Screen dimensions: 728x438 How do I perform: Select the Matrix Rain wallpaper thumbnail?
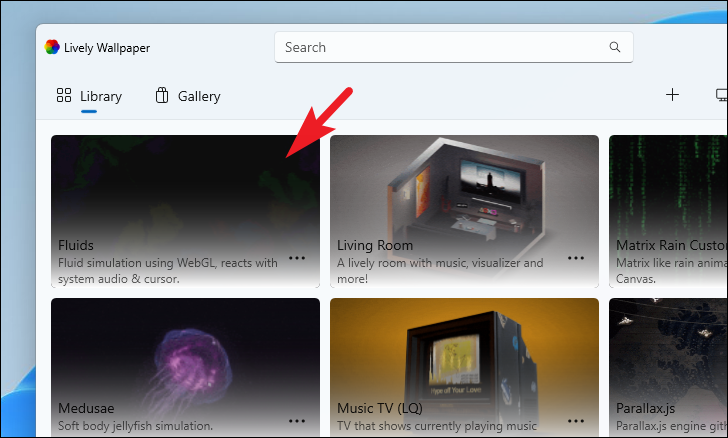coord(668,211)
